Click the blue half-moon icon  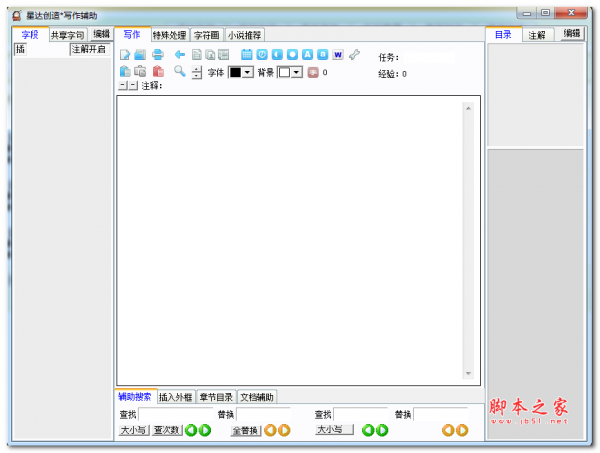(x=277, y=55)
